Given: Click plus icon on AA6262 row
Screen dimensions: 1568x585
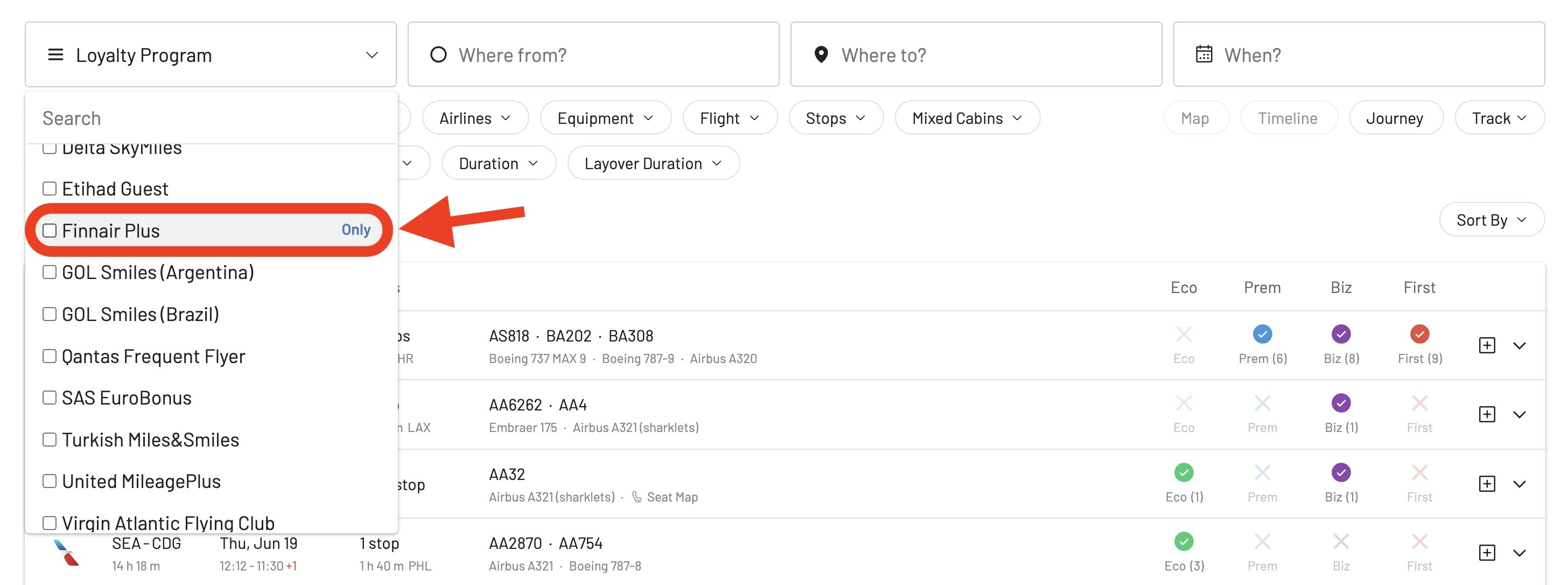Looking at the screenshot, I should 1487,414.
